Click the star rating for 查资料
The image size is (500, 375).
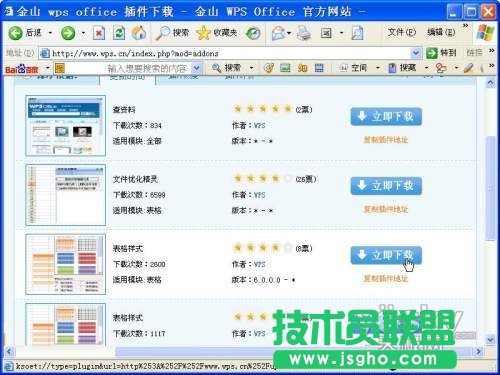coord(263,109)
